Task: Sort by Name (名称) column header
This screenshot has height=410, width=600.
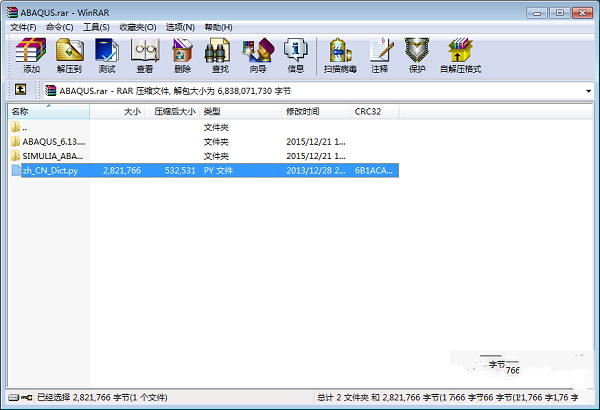Action: (x=49, y=111)
